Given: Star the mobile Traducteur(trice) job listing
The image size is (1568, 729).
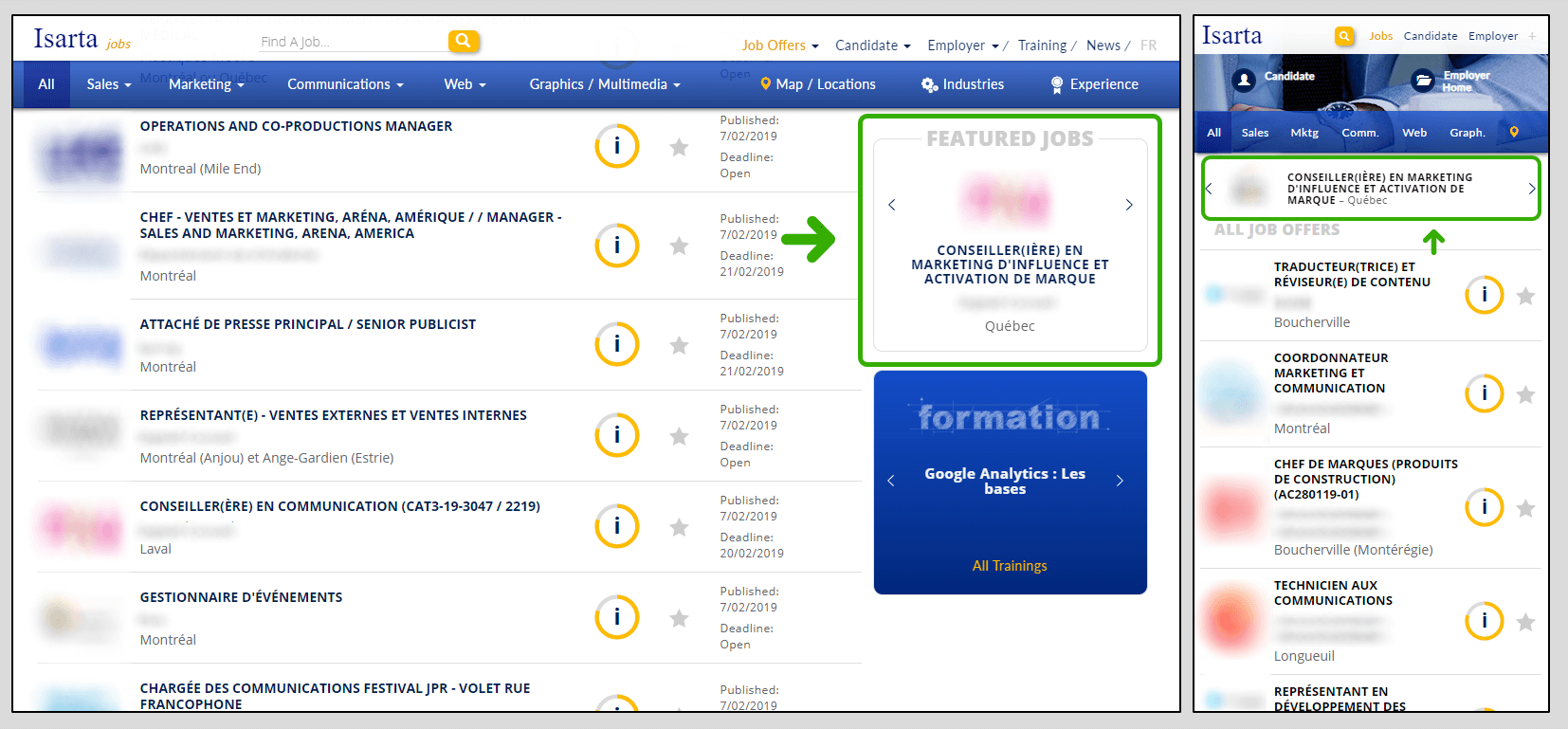Looking at the screenshot, I should point(1525,297).
